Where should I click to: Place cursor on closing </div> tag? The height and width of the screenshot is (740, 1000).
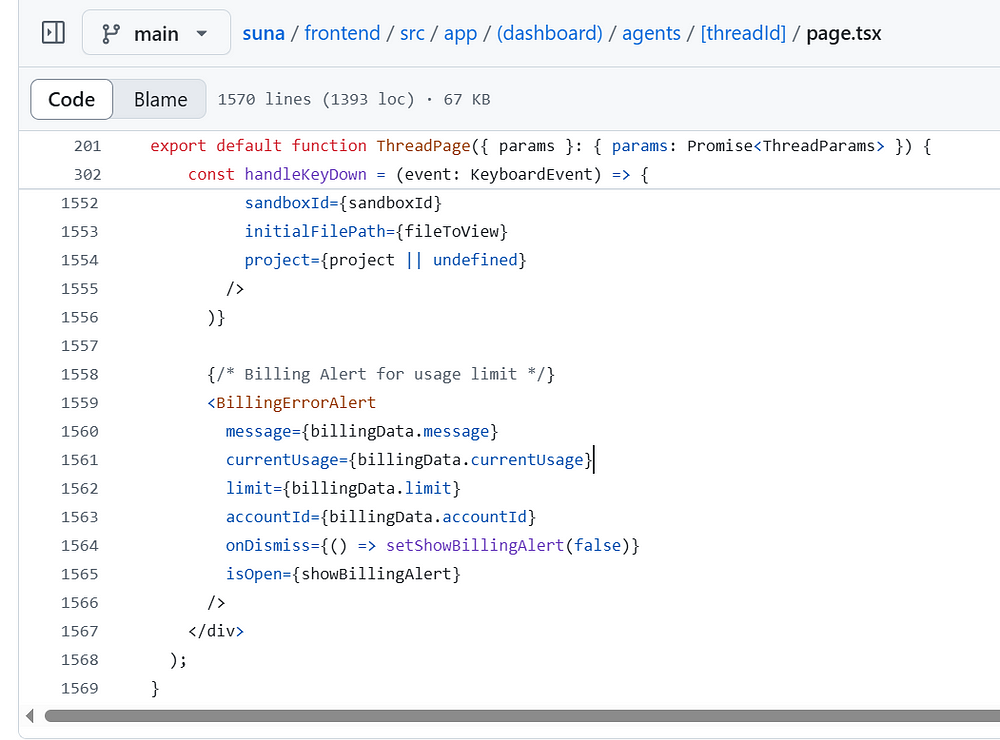pos(216,632)
